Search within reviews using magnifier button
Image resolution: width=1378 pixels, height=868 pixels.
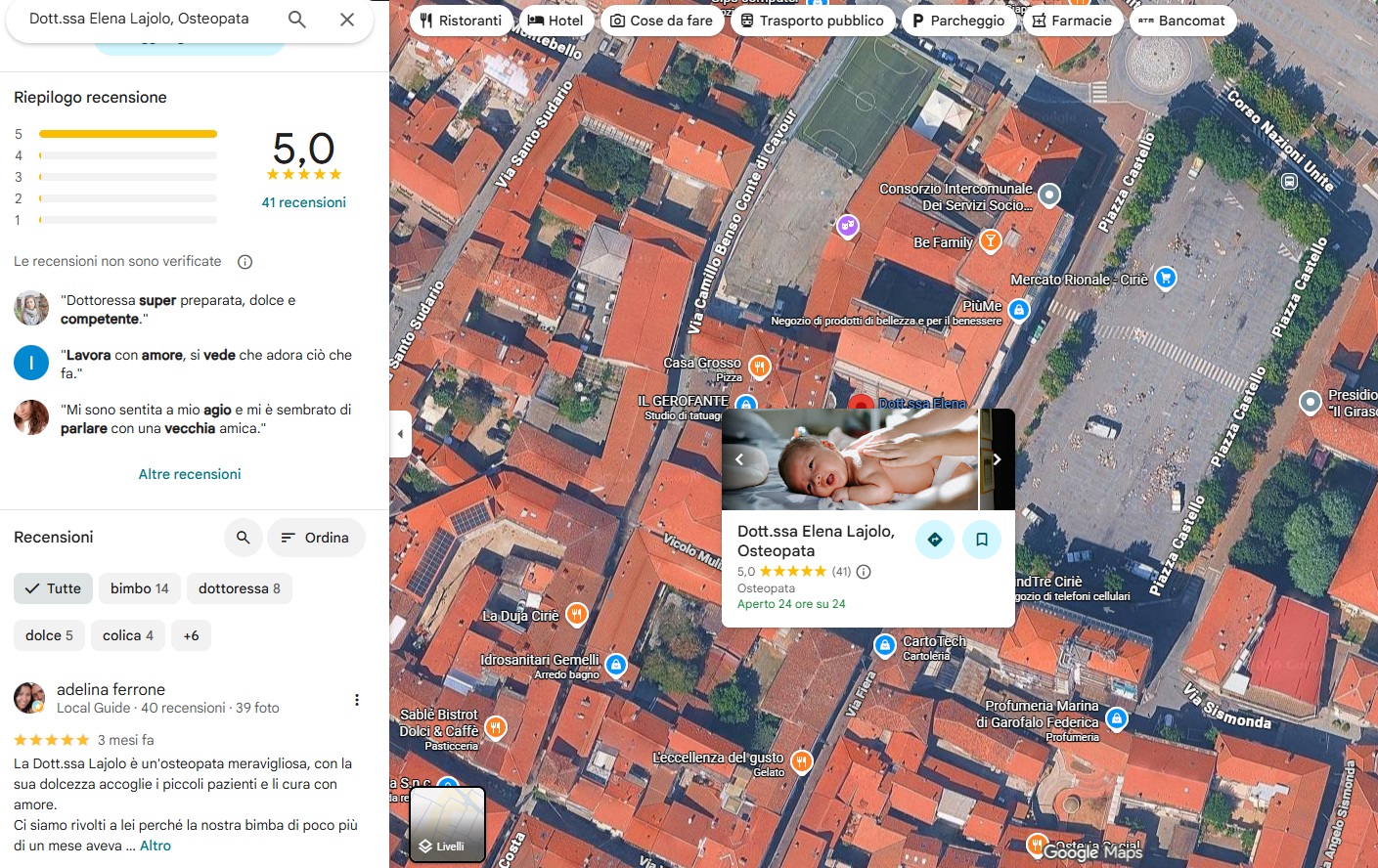pos(244,538)
